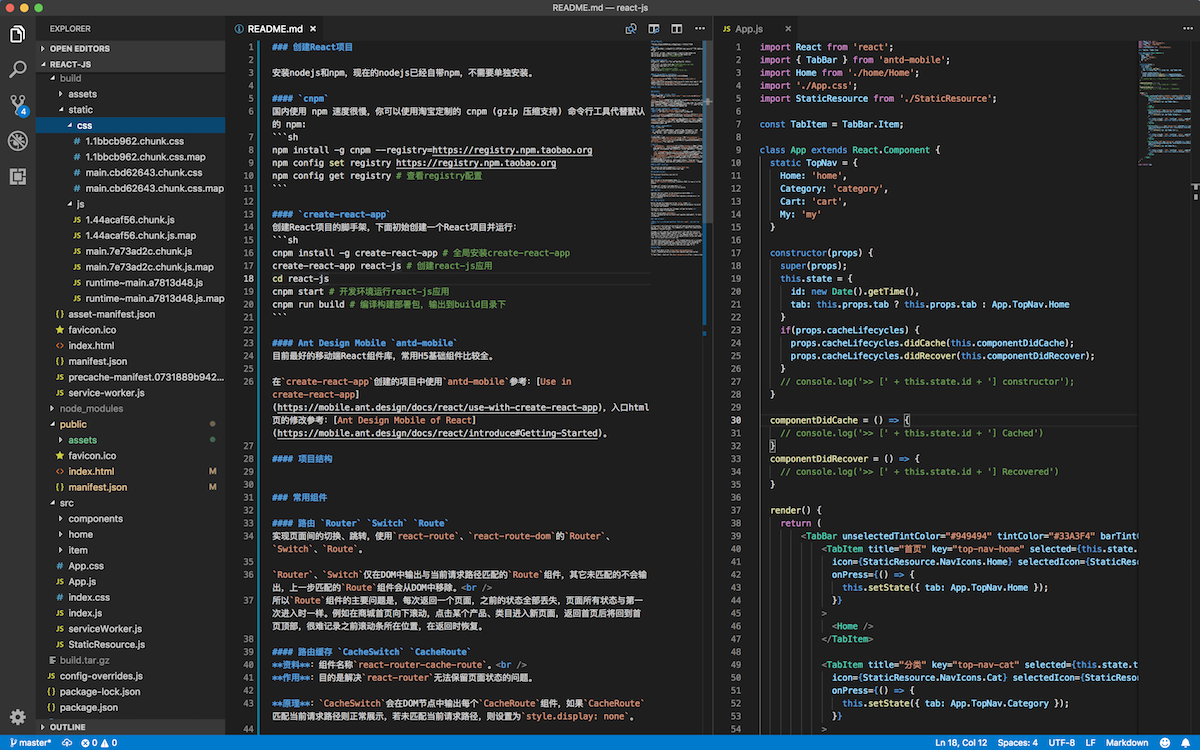1200x750 pixels.
Task: Collapse the public folder
Action: 130,424
